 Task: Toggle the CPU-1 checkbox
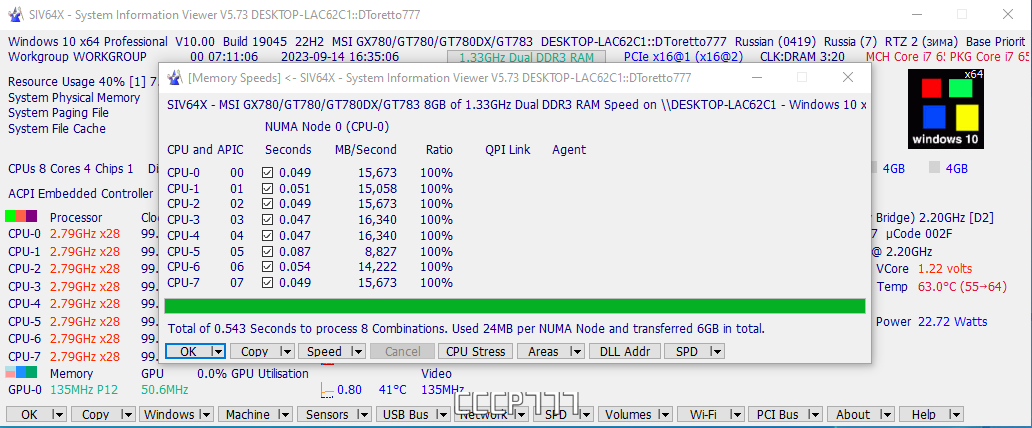[267, 189]
